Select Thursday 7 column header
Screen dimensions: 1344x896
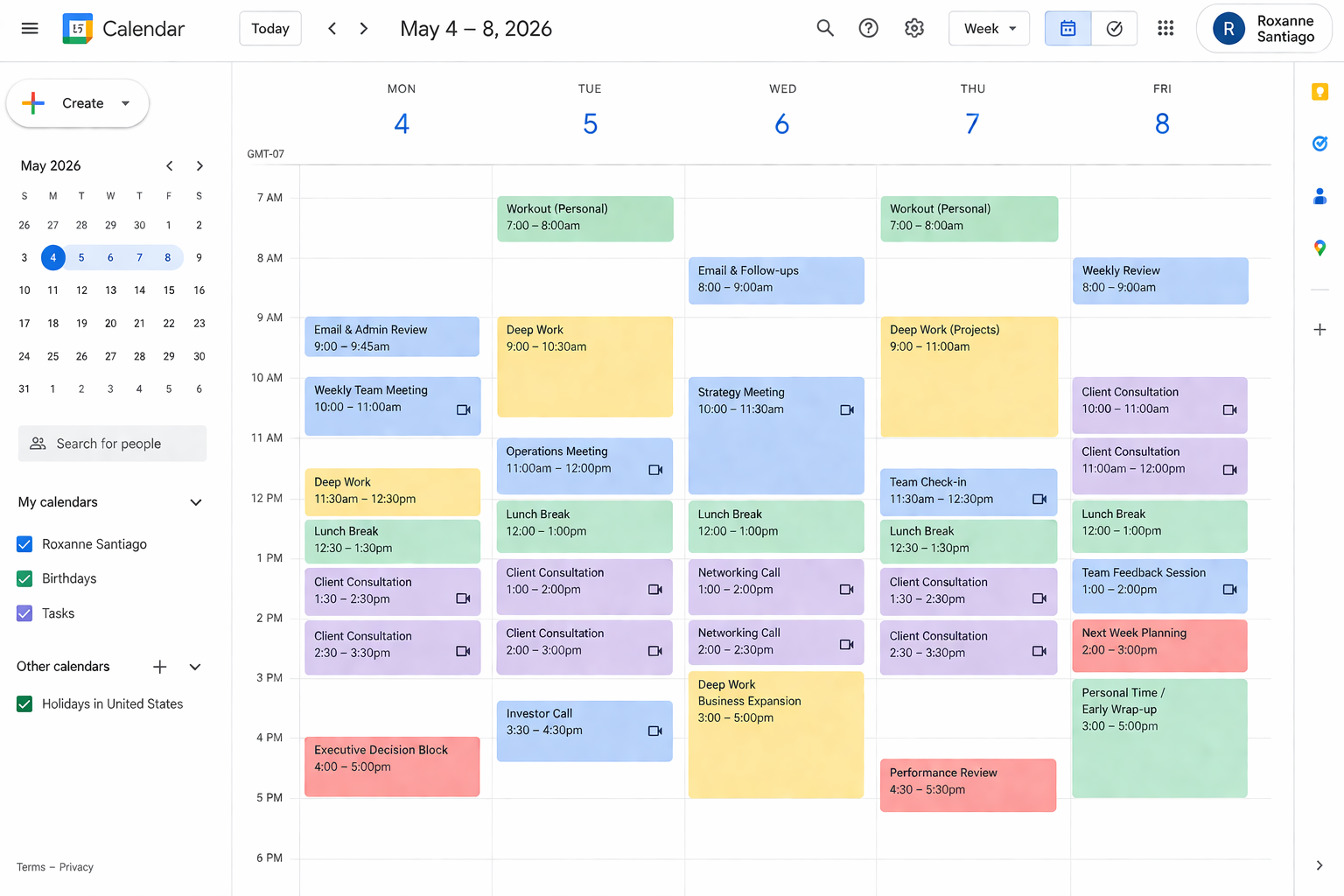point(972,124)
